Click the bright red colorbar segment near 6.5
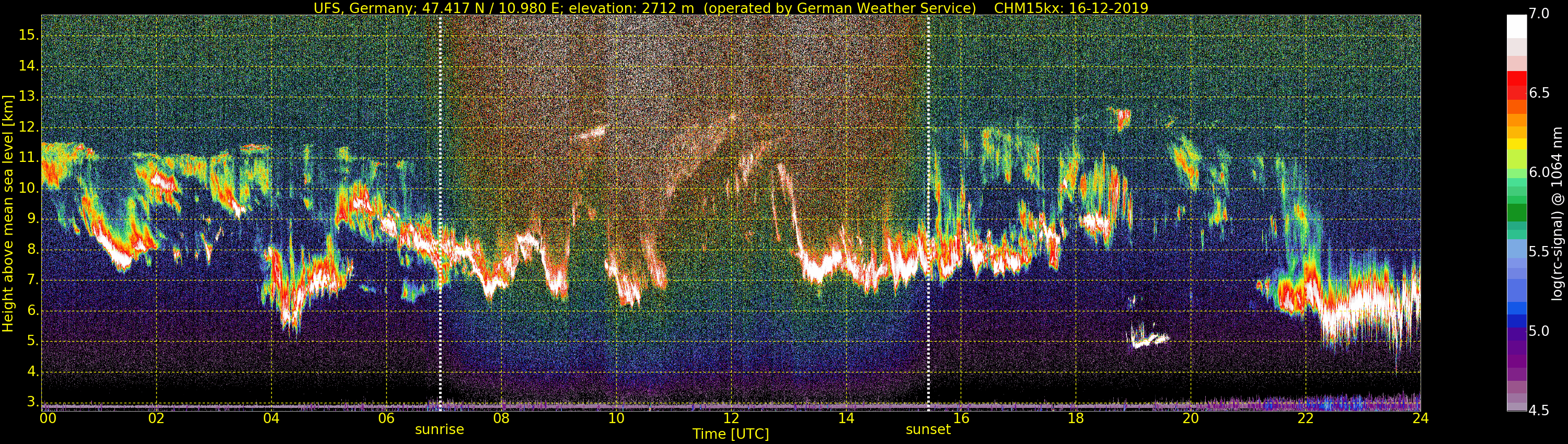The height and width of the screenshot is (444, 1568). click(1517, 78)
